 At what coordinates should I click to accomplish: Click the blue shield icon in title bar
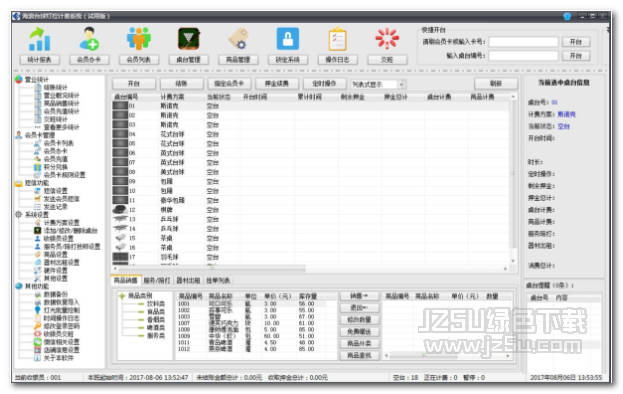(567, 16)
